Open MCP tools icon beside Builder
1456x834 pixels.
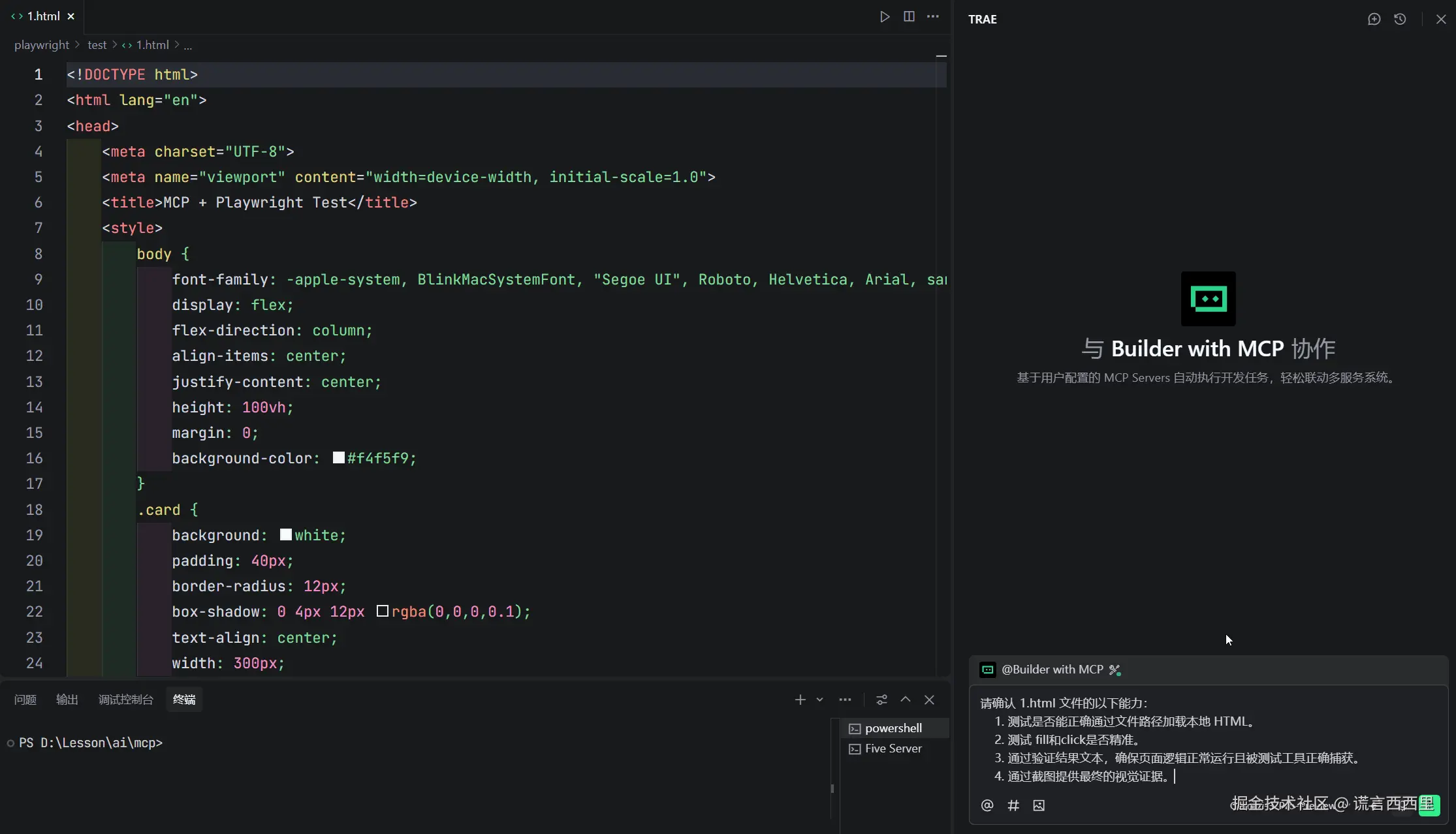1115,670
